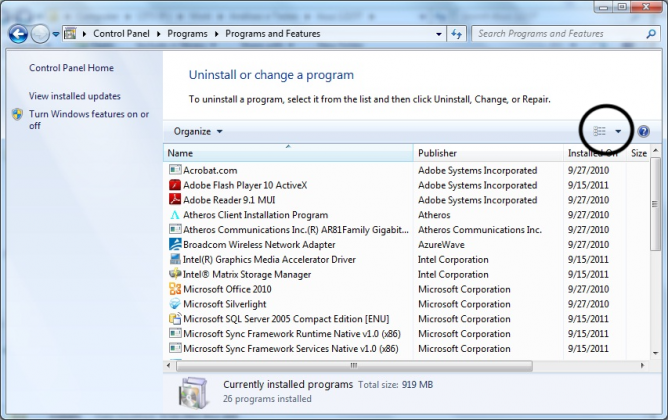Viewport: 668px width, 420px height.
Task: Click the Atheros Client Installation icon
Action: click(x=175, y=215)
